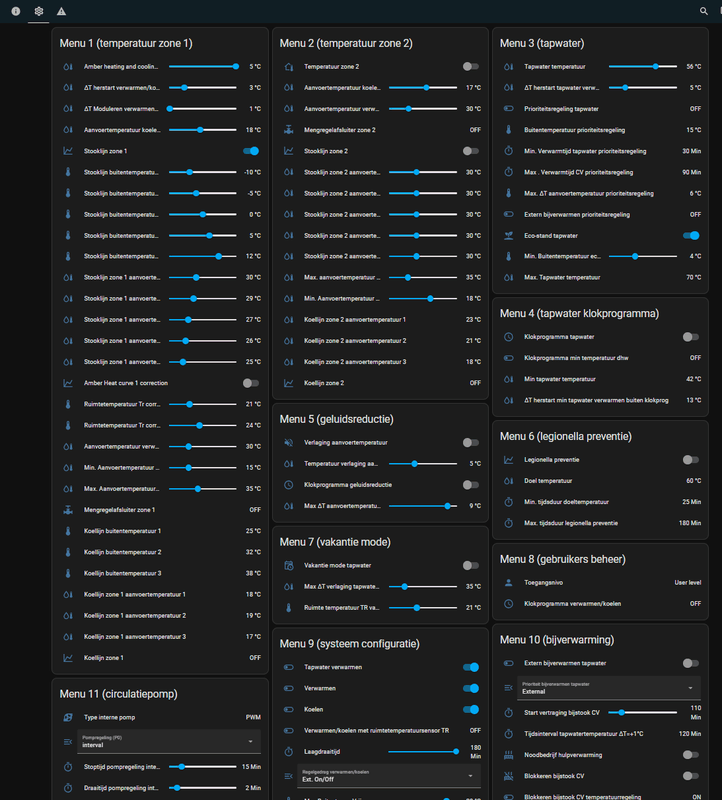722x800 pixels.
Task: Click the clock icon of Klokprogramma verwarmen/koelen
Action: 509,604
